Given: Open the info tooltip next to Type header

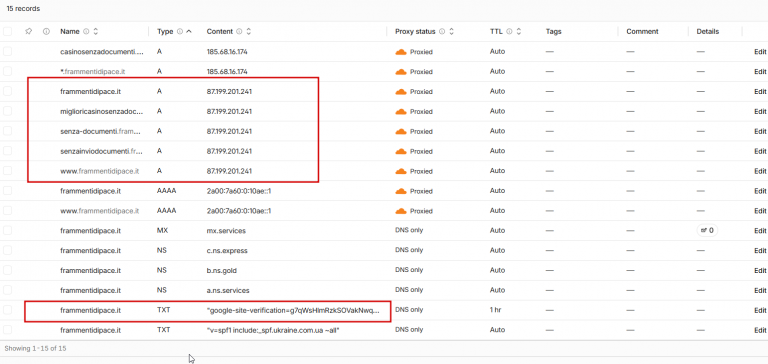Looking at the screenshot, I should (x=180, y=31).
